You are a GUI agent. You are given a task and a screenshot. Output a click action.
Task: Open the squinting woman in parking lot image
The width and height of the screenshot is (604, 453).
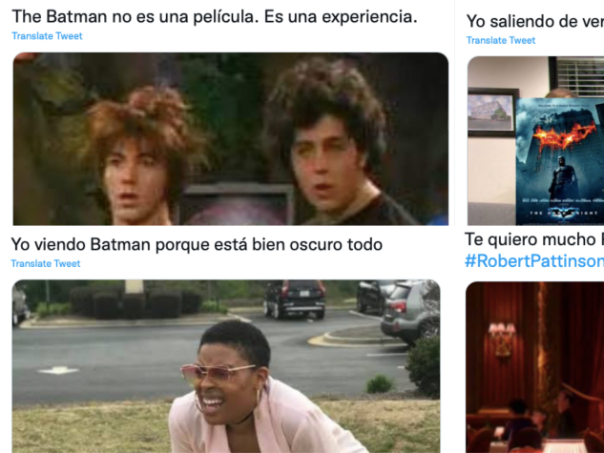(x=226, y=366)
